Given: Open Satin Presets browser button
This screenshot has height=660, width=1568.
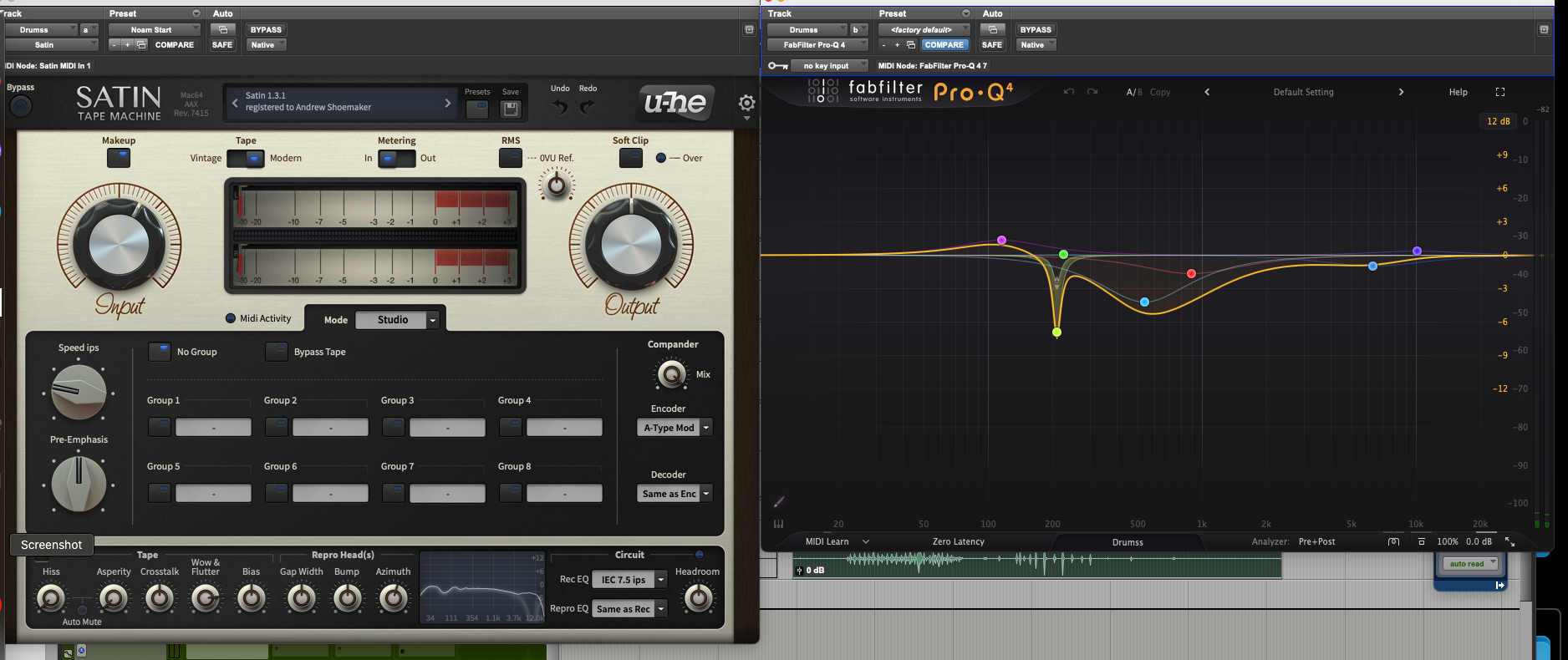Looking at the screenshot, I should (x=477, y=109).
